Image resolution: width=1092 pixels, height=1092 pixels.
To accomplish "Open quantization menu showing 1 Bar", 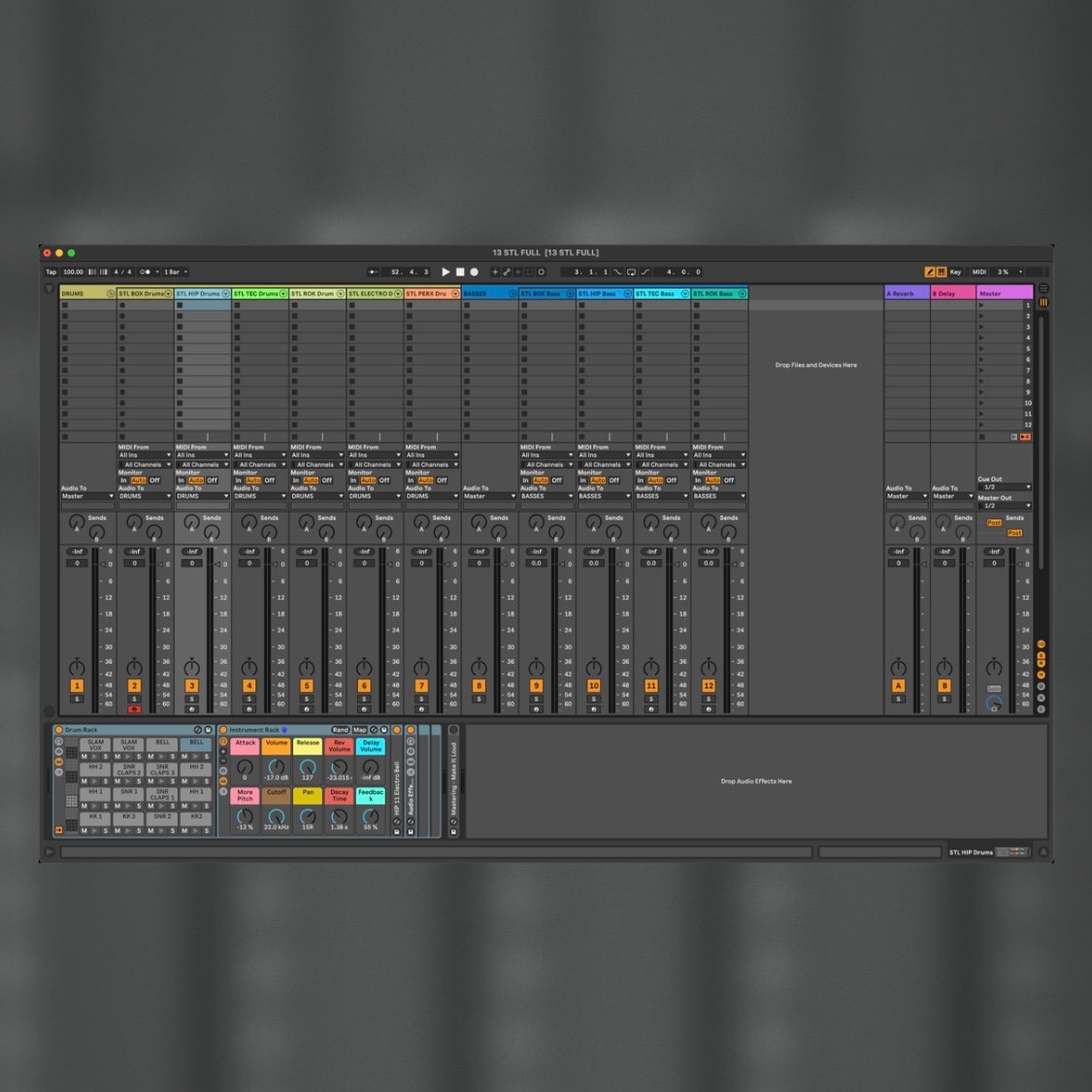I will coord(176,272).
